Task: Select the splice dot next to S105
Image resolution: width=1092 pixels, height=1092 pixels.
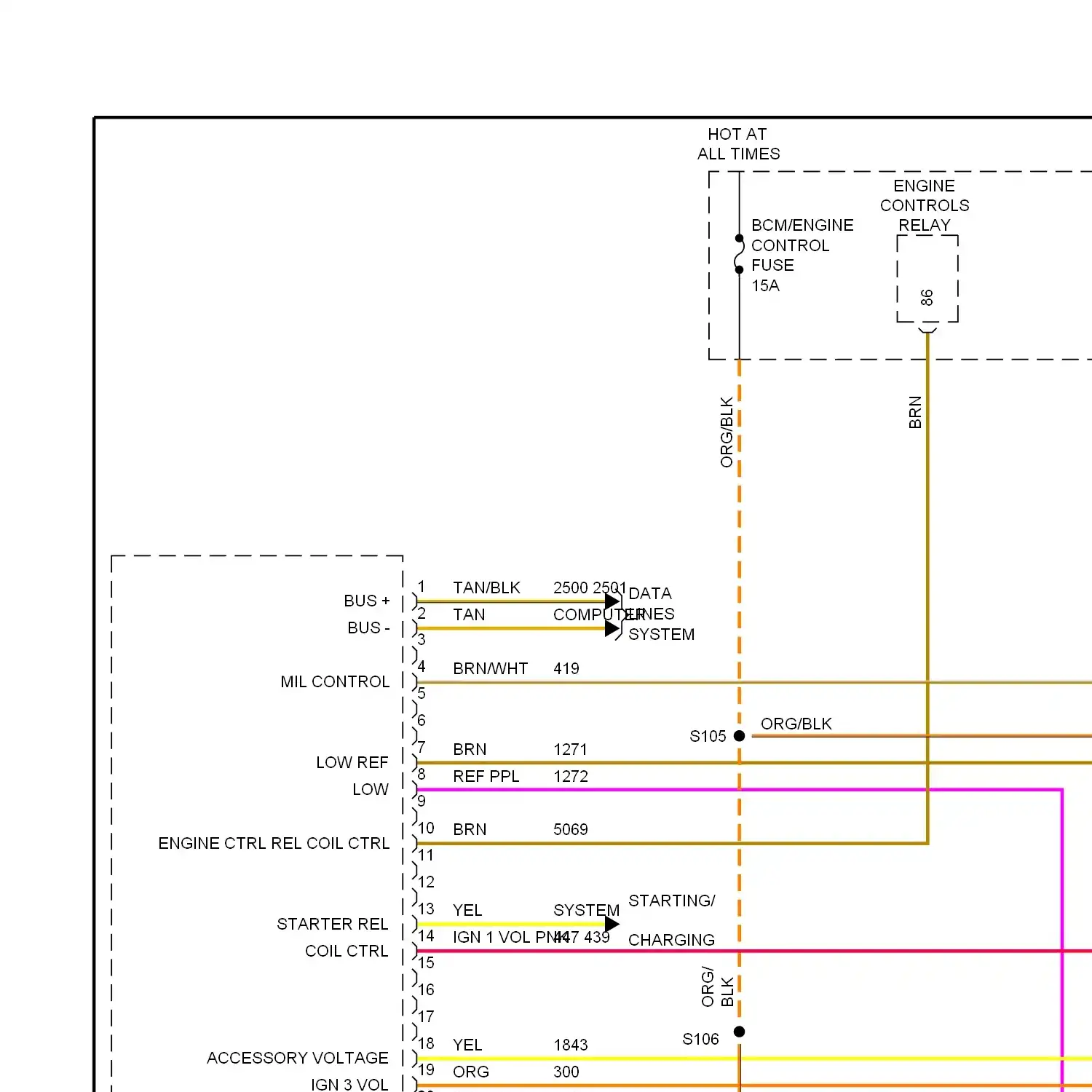Action: 739,736
